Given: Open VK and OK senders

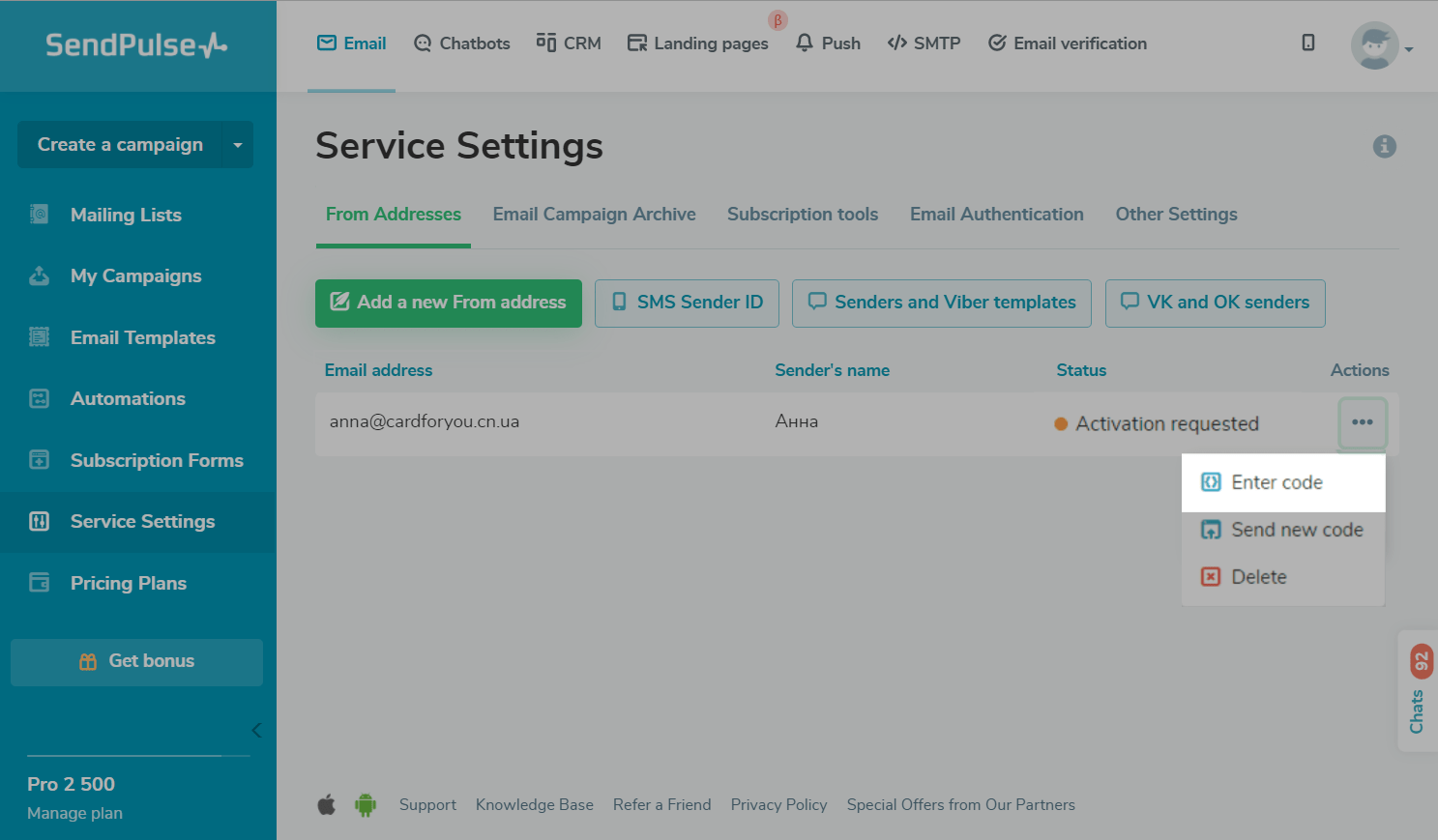Looking at the screenshot, I should coord(1216,304).
